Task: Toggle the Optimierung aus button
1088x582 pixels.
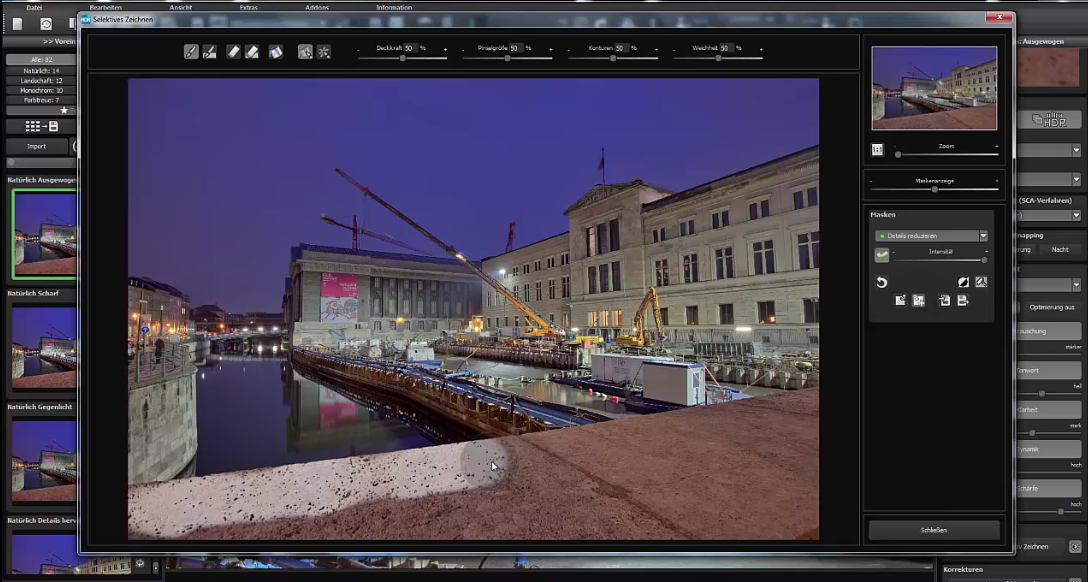Action: tap(1049, 307)
